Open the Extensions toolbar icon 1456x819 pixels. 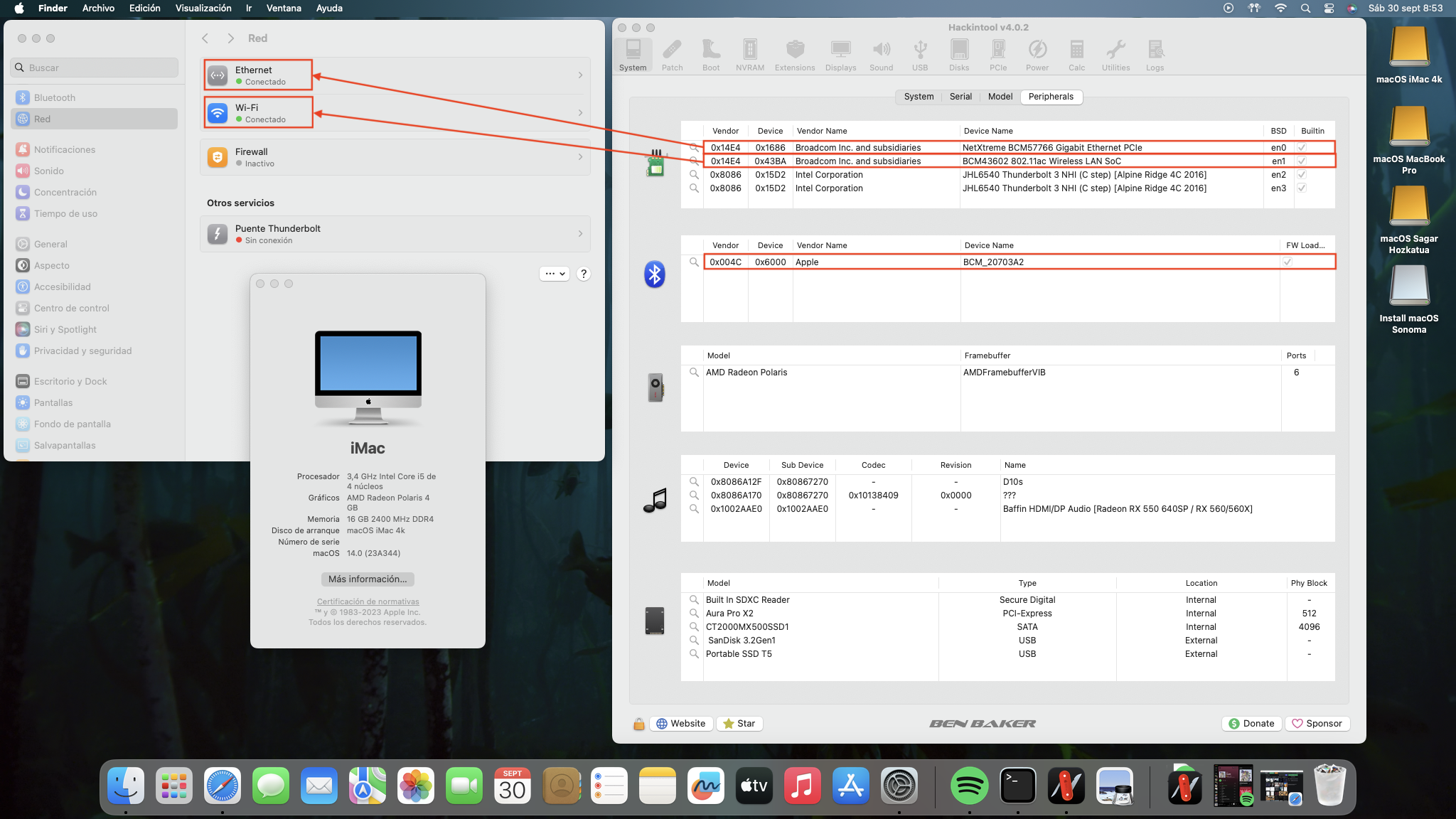pyautogui.click(x=795, y=55)
